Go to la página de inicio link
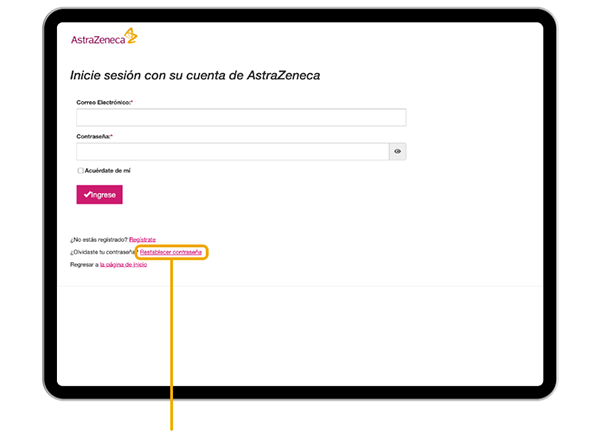The height and width of the screenshot is (436, 600). [124, 265]
